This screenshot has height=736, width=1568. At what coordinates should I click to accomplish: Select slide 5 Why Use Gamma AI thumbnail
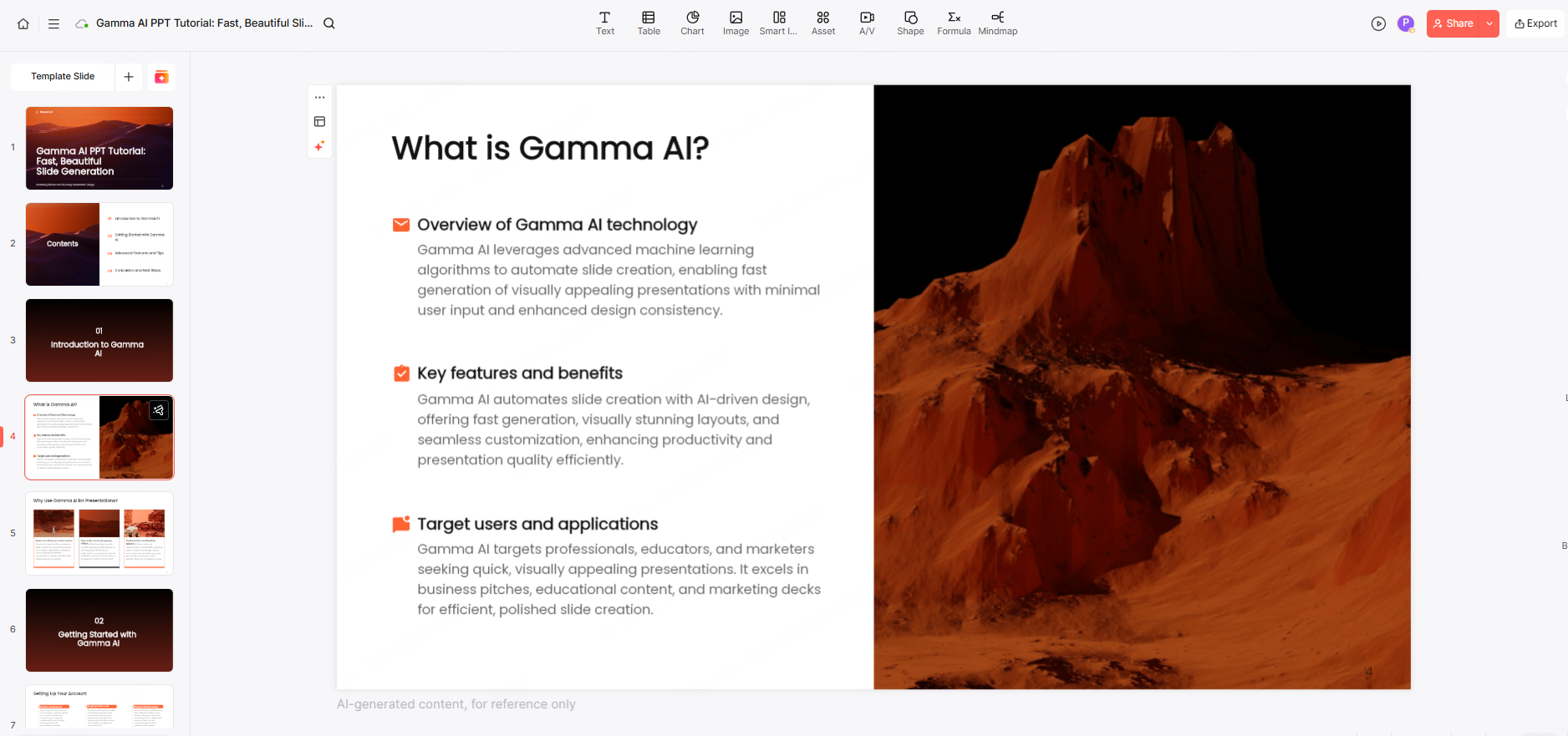point(99,533)
